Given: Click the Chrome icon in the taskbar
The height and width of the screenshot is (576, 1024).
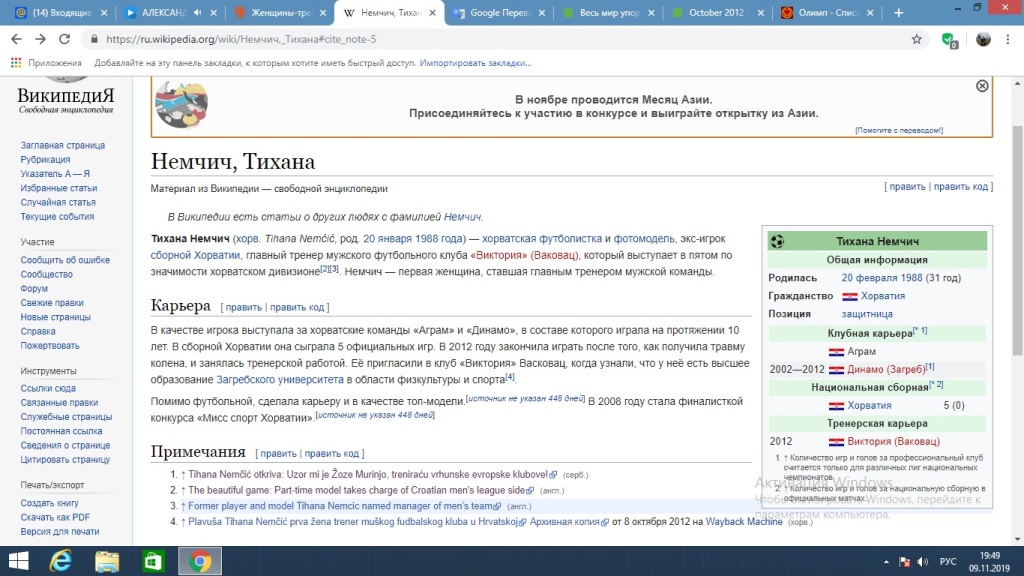Looking at the screenshot, I should (200, 561).
